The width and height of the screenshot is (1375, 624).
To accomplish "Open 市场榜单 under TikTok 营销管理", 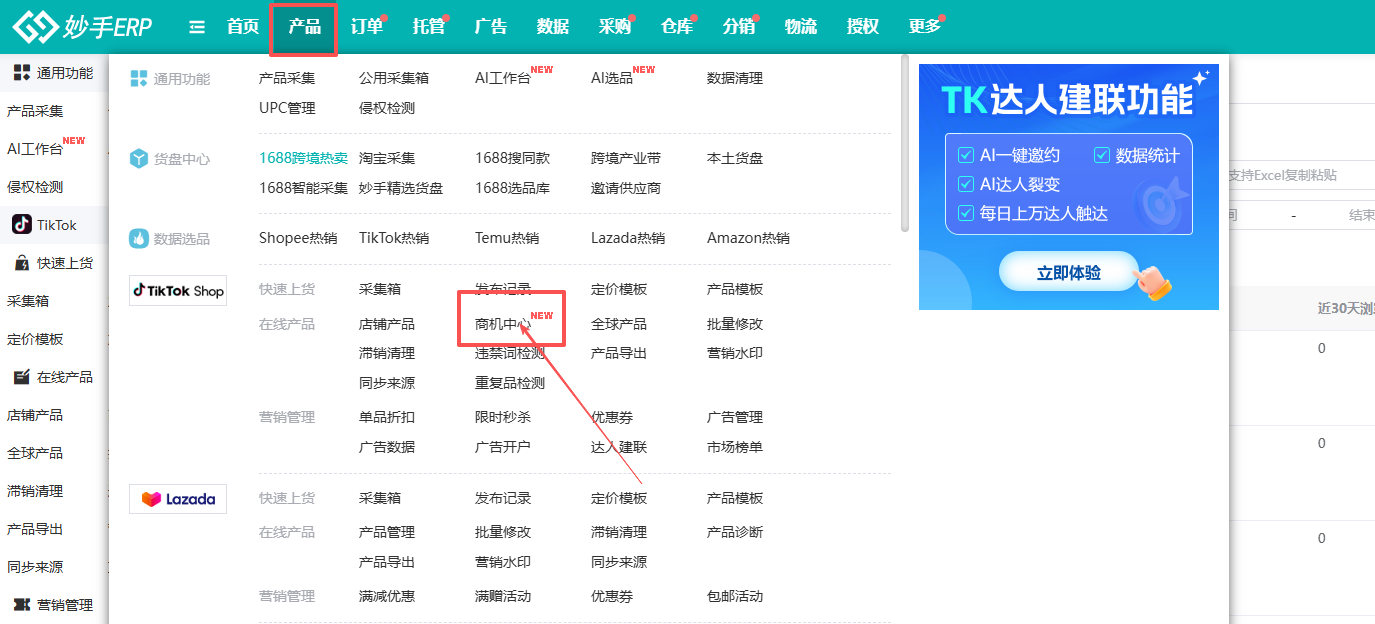I will pyautogui.click(x=735, y=447).
